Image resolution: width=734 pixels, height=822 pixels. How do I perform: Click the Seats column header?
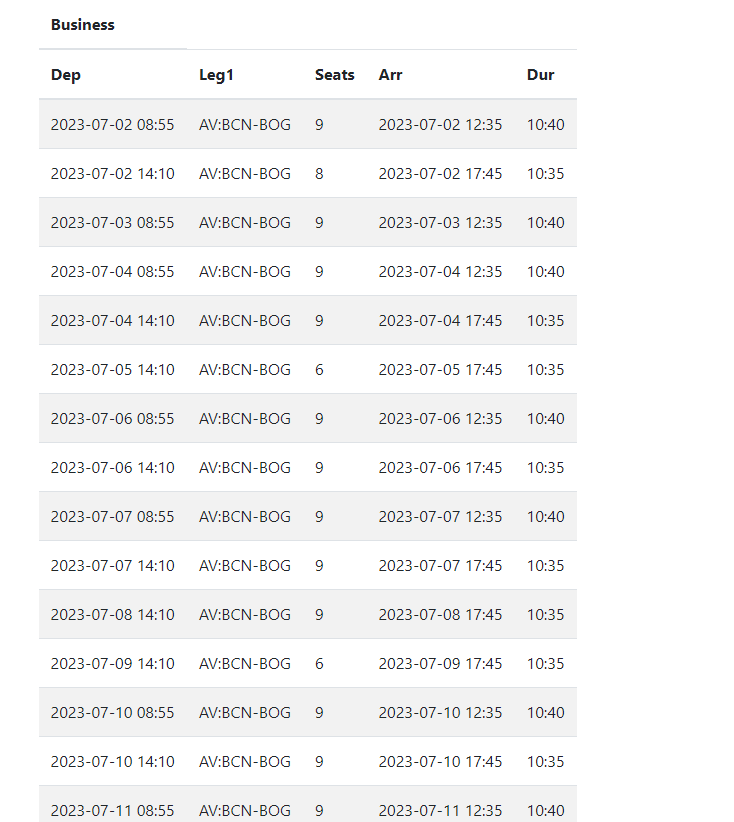pyautogui.click(x=334, y=75)
